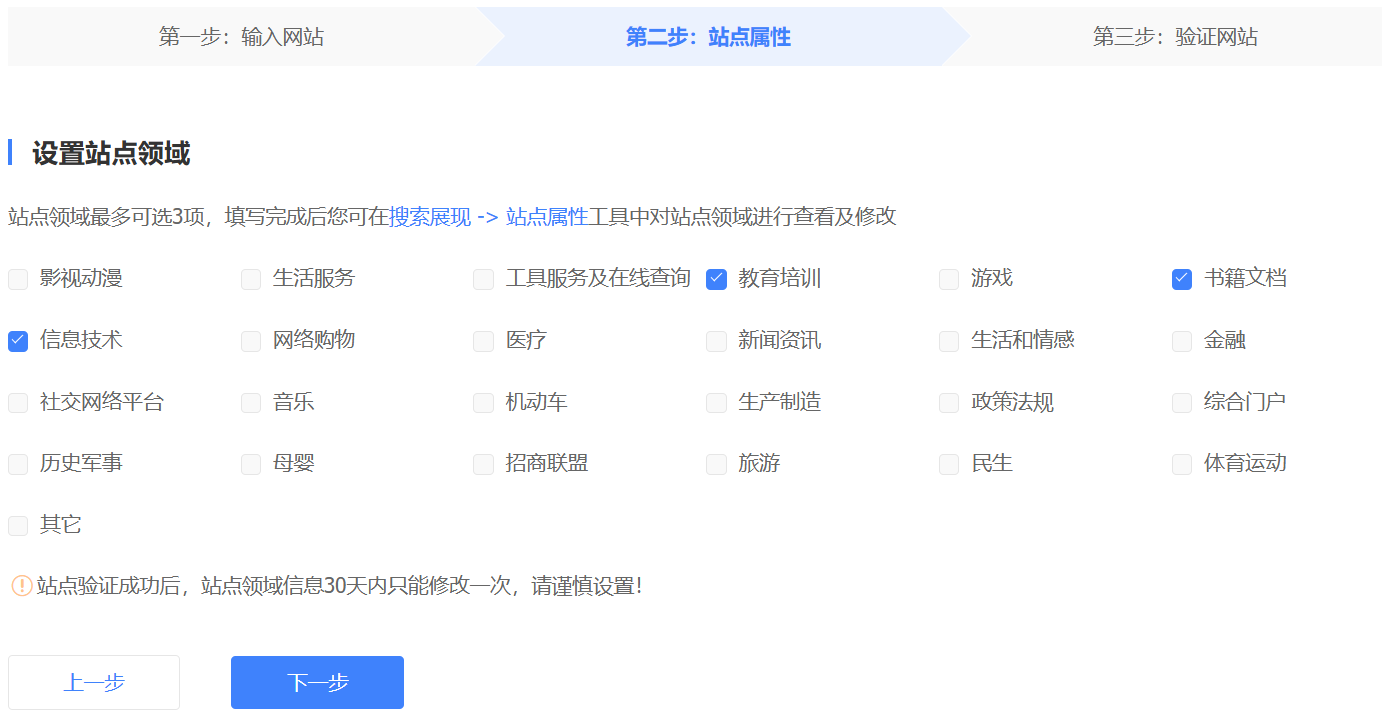The width and height of the screenshot is (1382, 715).
Task: Open the 搜索展现 -> 站点属性 link
Action: coord(488,217)
